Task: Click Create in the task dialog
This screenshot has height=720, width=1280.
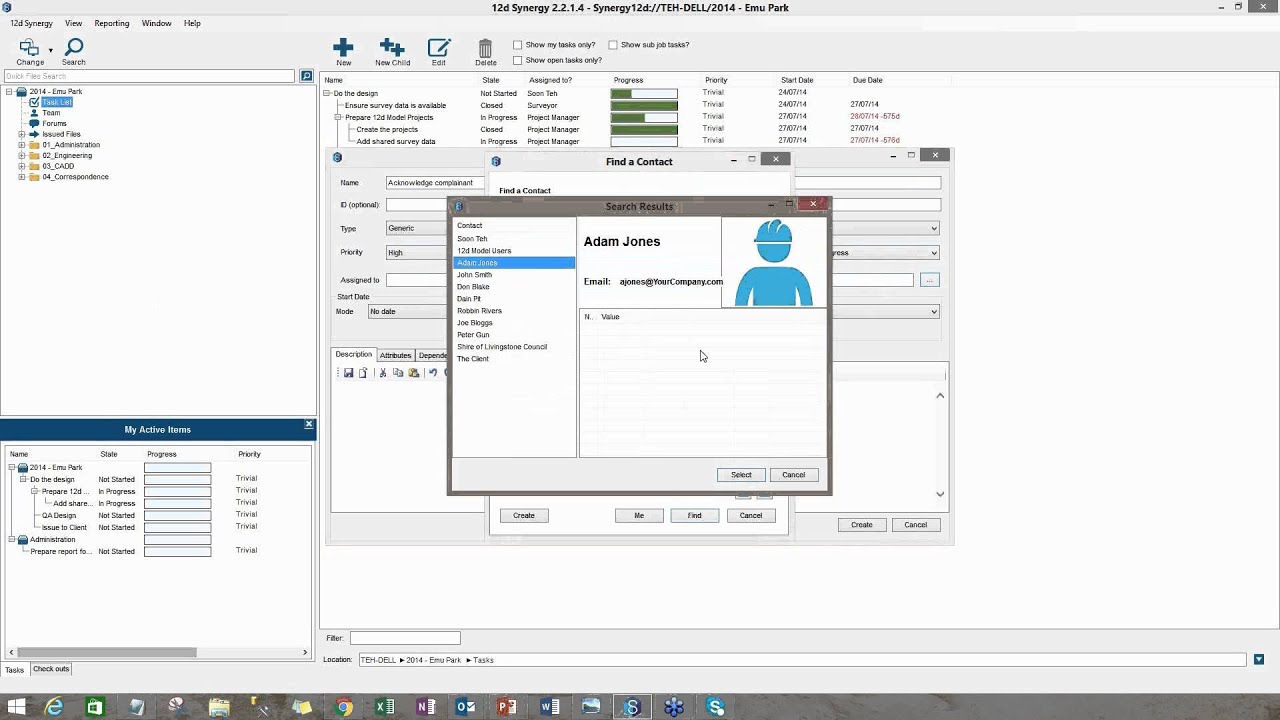Action: [862, 525]
